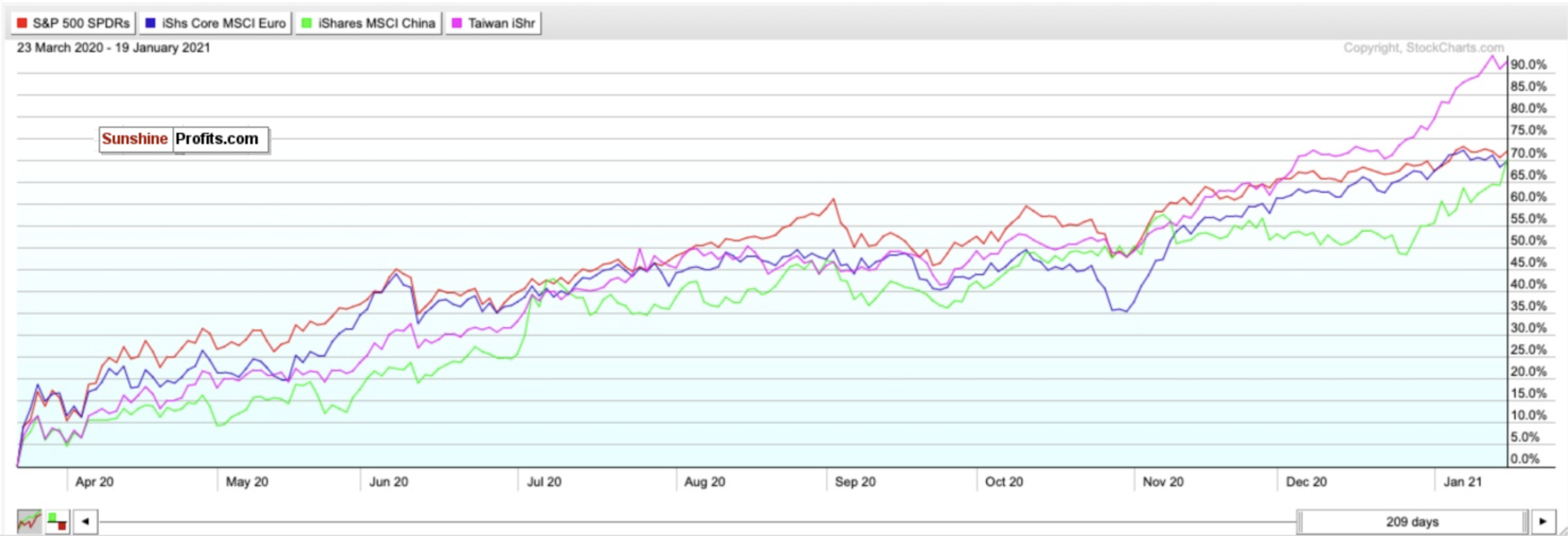Click the Oct 20 axis label
The height and width of the screenshot is (536, 1568).
(1004, 482)
